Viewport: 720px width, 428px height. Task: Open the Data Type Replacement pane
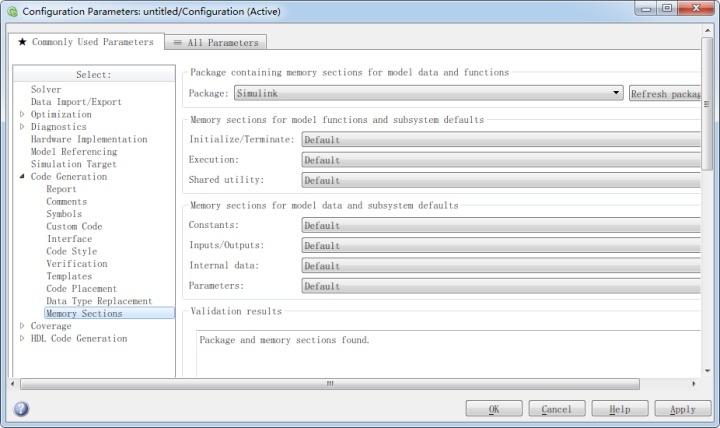click(x=99, y=300)
